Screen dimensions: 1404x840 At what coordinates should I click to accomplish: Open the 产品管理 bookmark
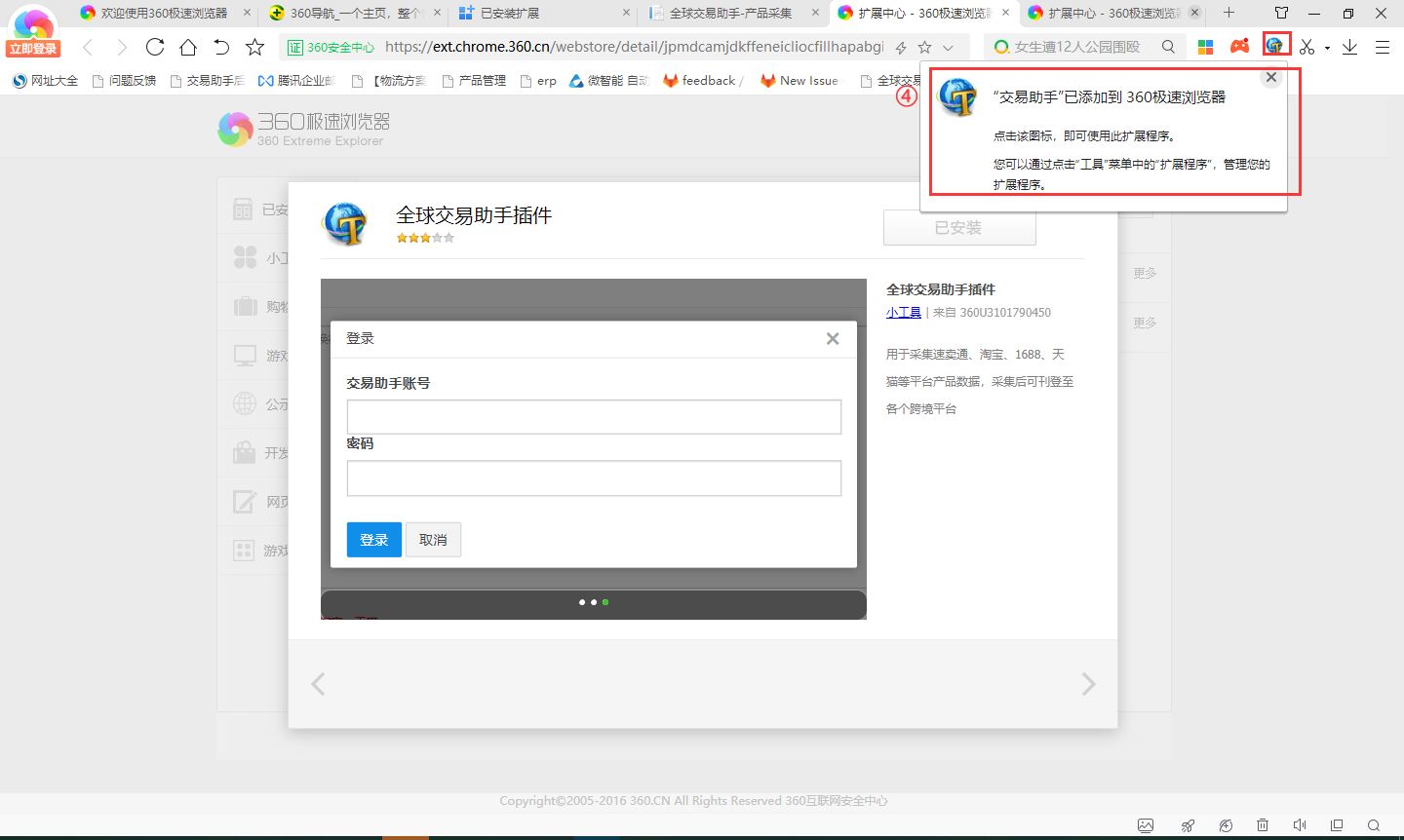click(x=474, y=81)
